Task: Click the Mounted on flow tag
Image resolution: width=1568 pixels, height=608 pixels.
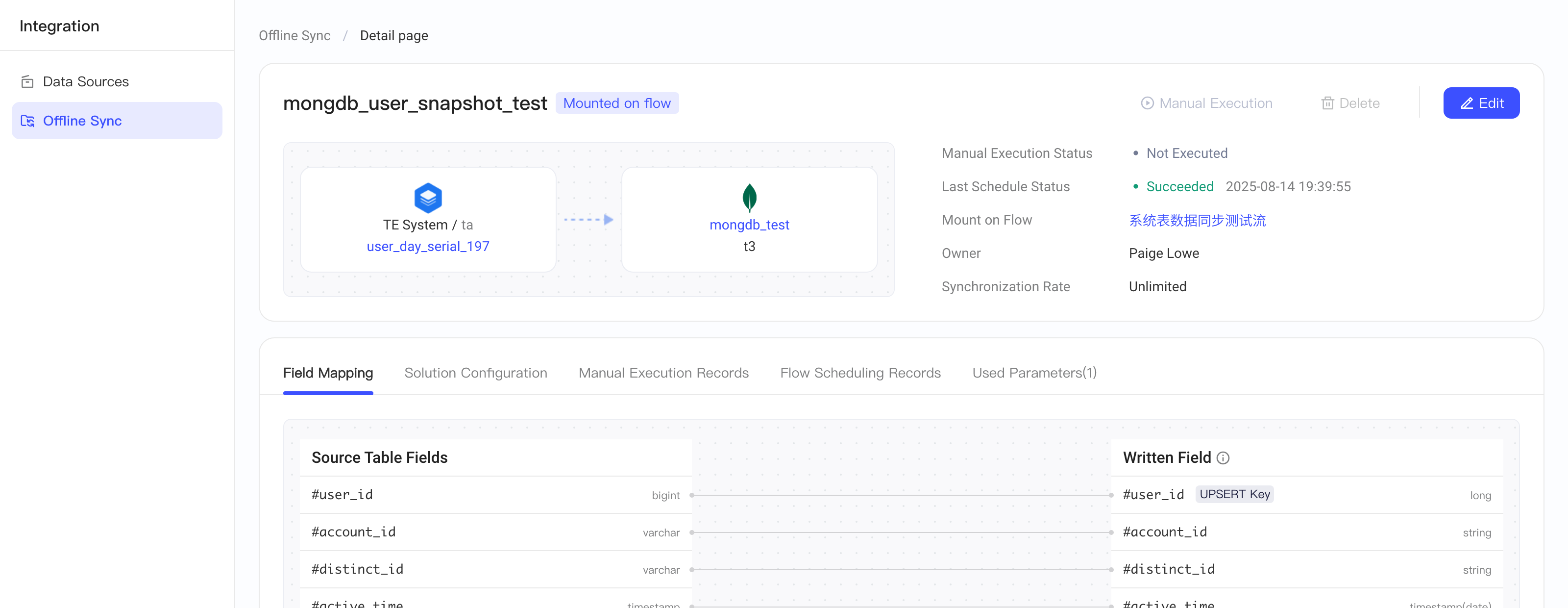Action: click(616, 103)
